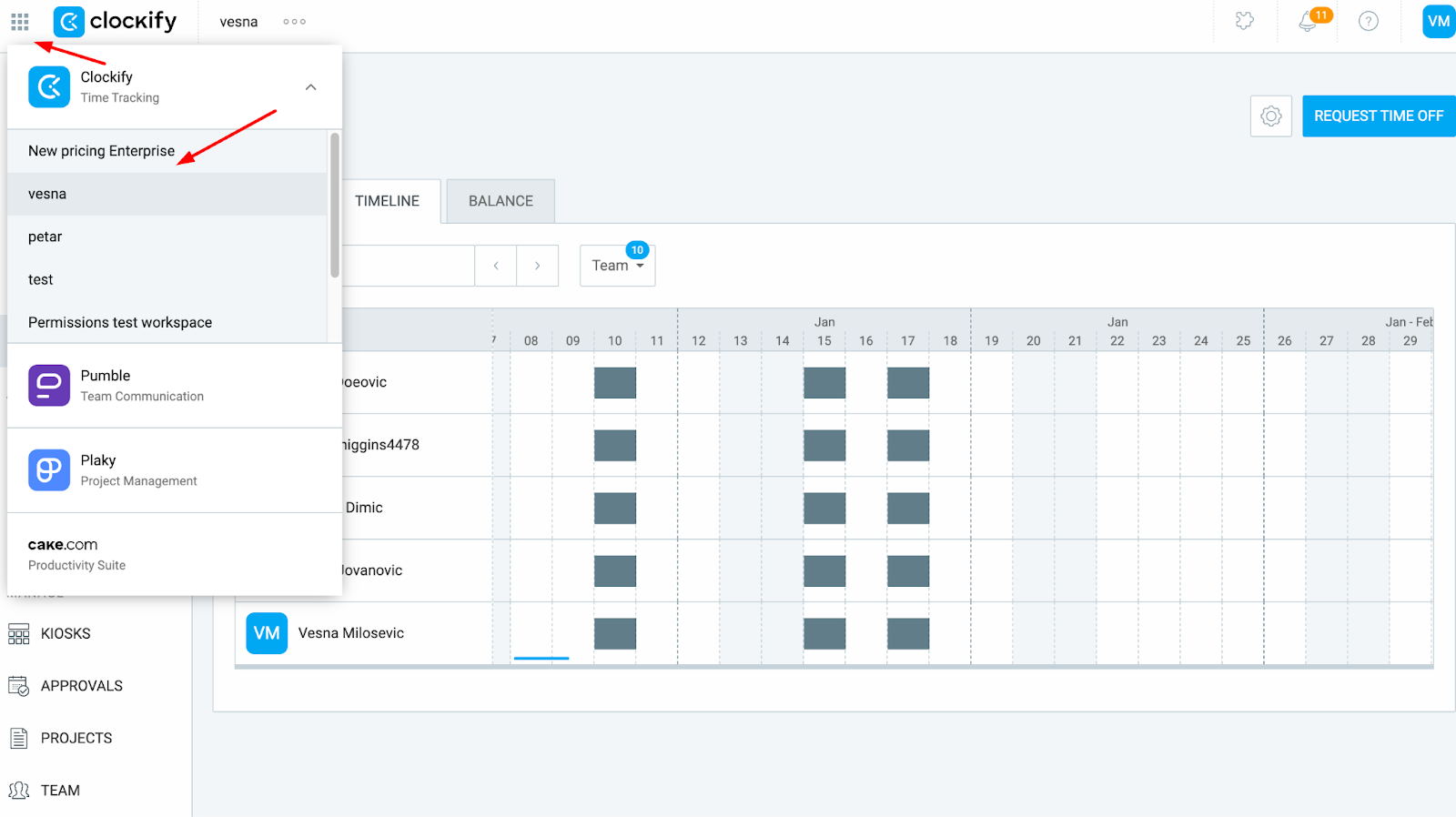The width and height of the screenshot is (1456, 817).
Task: Switch to the Balance tab
Action: tap(500, 201)
